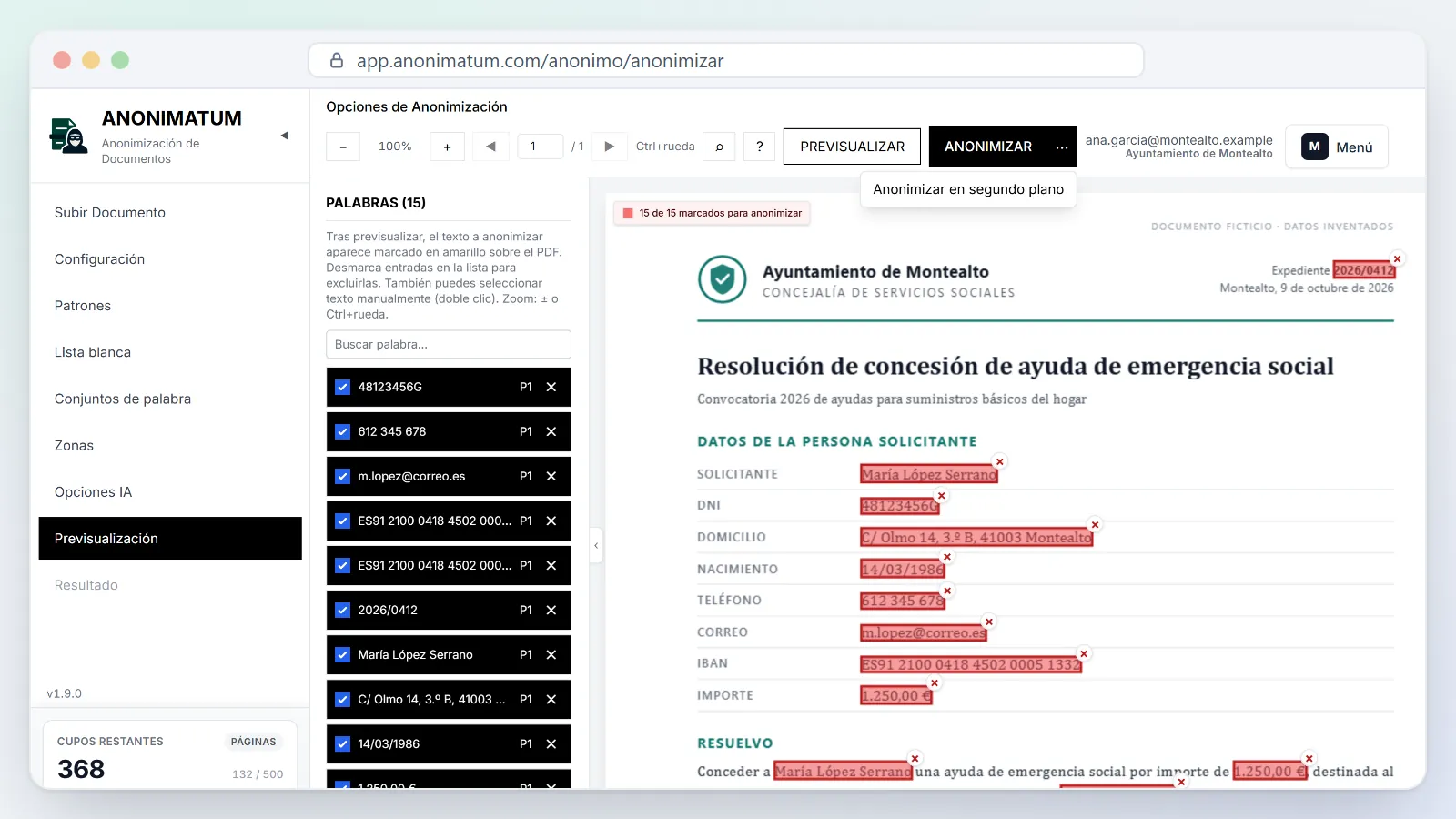The height and width of the screenshot is (819, 1456).
Task: Go to Patrones section
Action: [x=170, y=306]
